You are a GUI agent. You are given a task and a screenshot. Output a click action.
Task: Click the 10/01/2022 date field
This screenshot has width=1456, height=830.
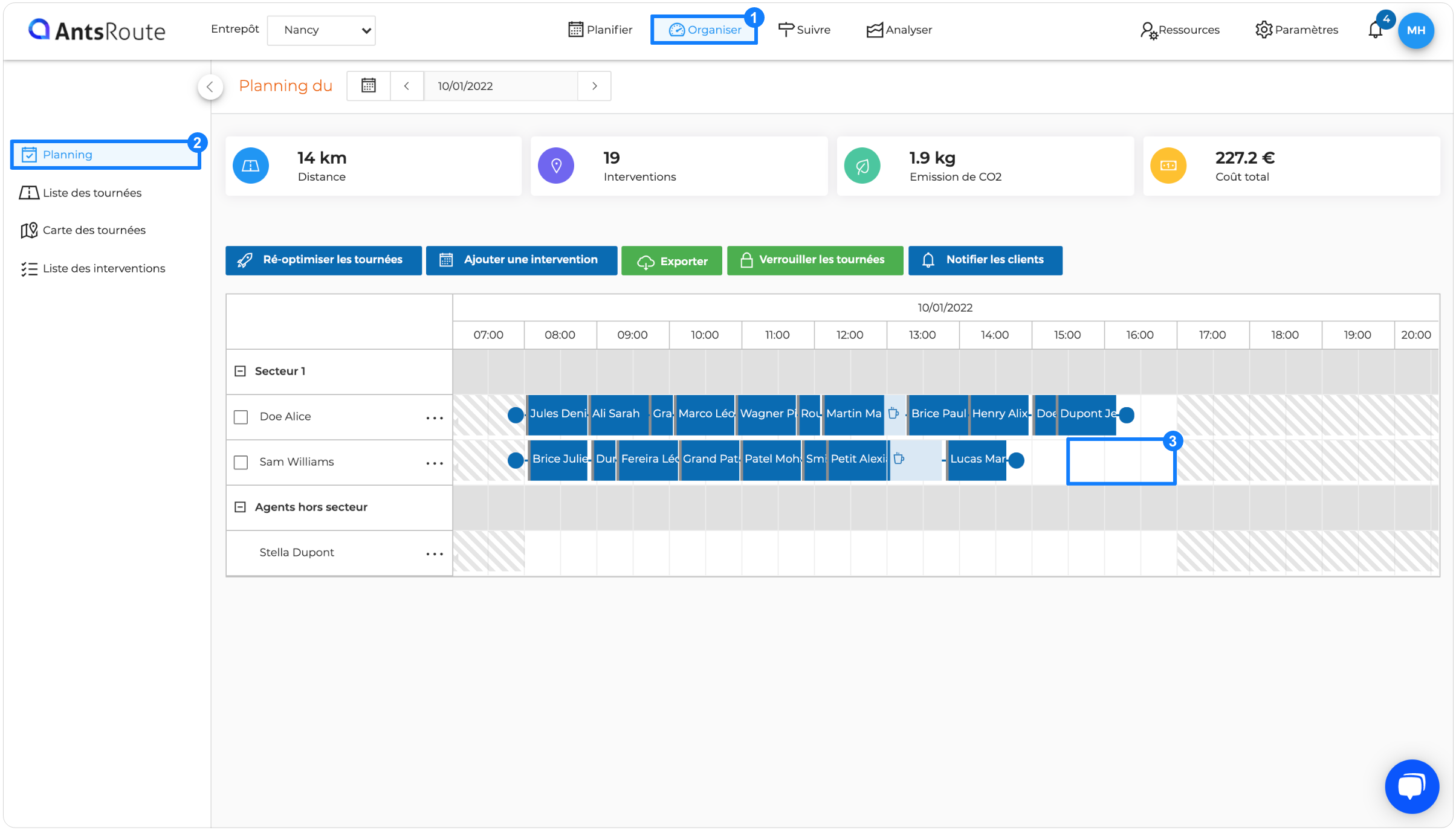[x=500, y=86]
